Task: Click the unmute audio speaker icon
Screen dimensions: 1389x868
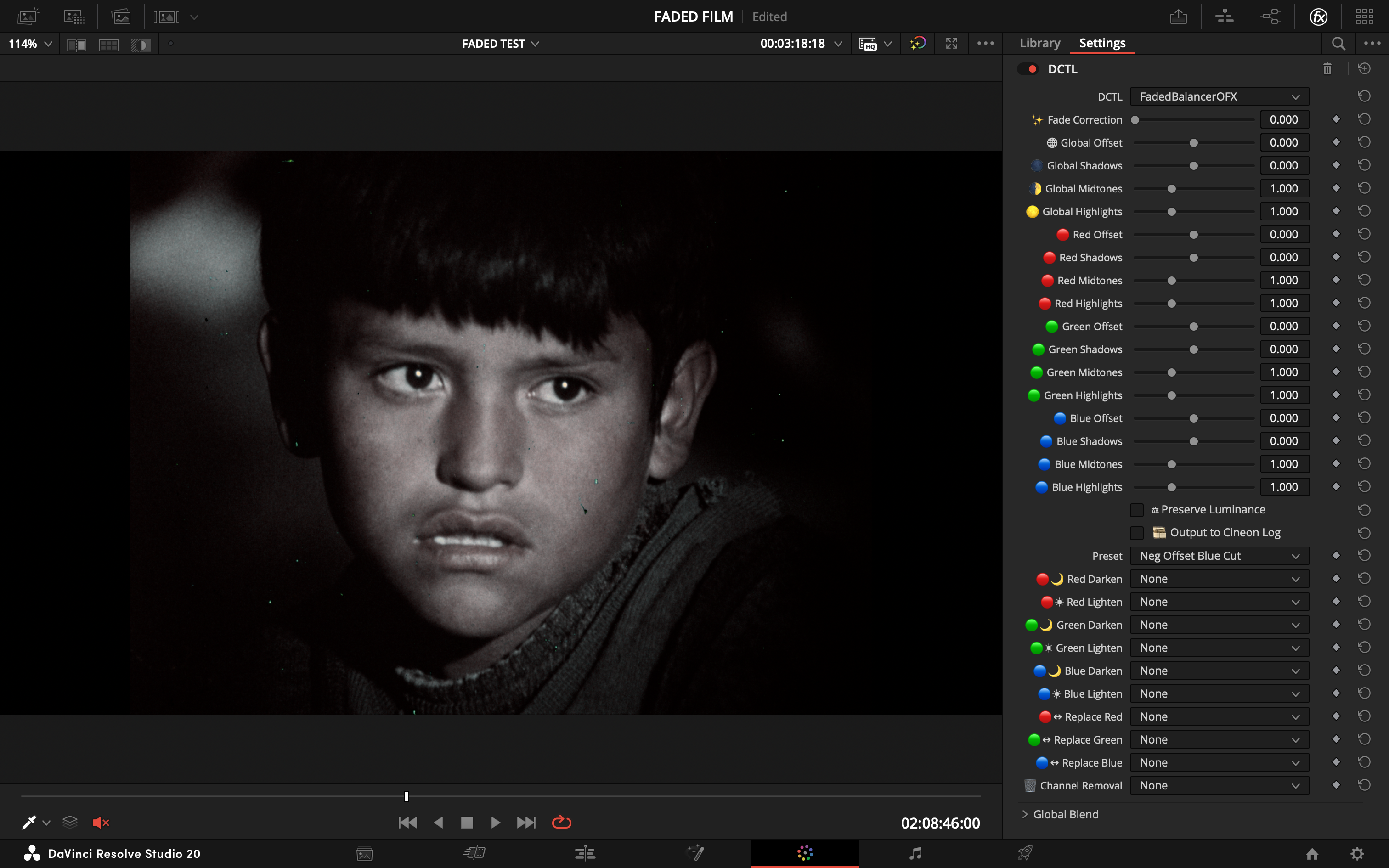Action: pyautogui.click(x=101, y=823)
